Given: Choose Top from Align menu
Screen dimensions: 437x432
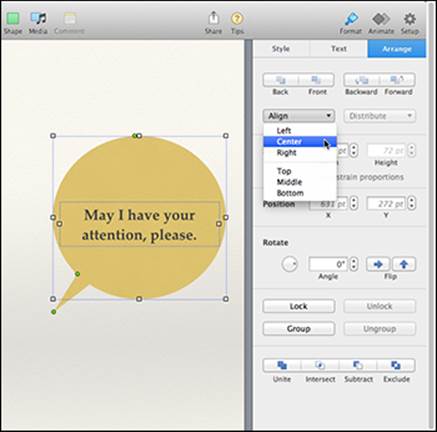Looking at the screenshot, I should click(x=300, y=171).
